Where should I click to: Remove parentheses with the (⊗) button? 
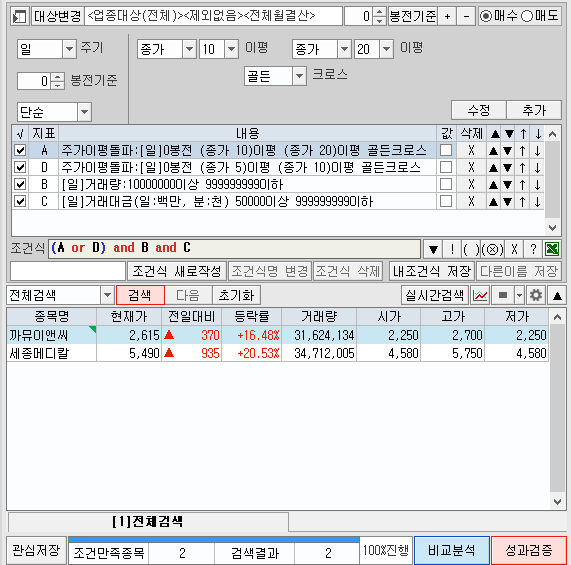point(492,249)
